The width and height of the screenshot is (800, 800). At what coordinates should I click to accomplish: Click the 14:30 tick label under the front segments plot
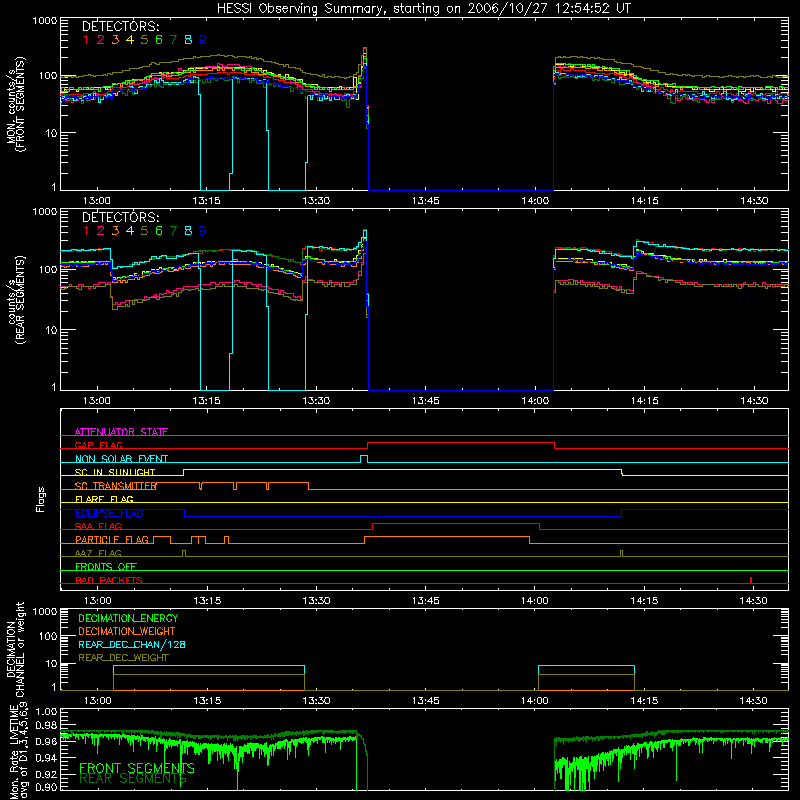[754, 201]
